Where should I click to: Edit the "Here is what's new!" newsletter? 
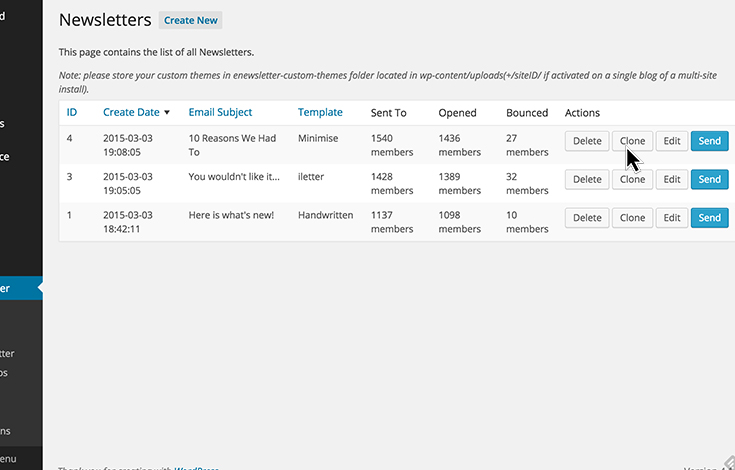672,218
